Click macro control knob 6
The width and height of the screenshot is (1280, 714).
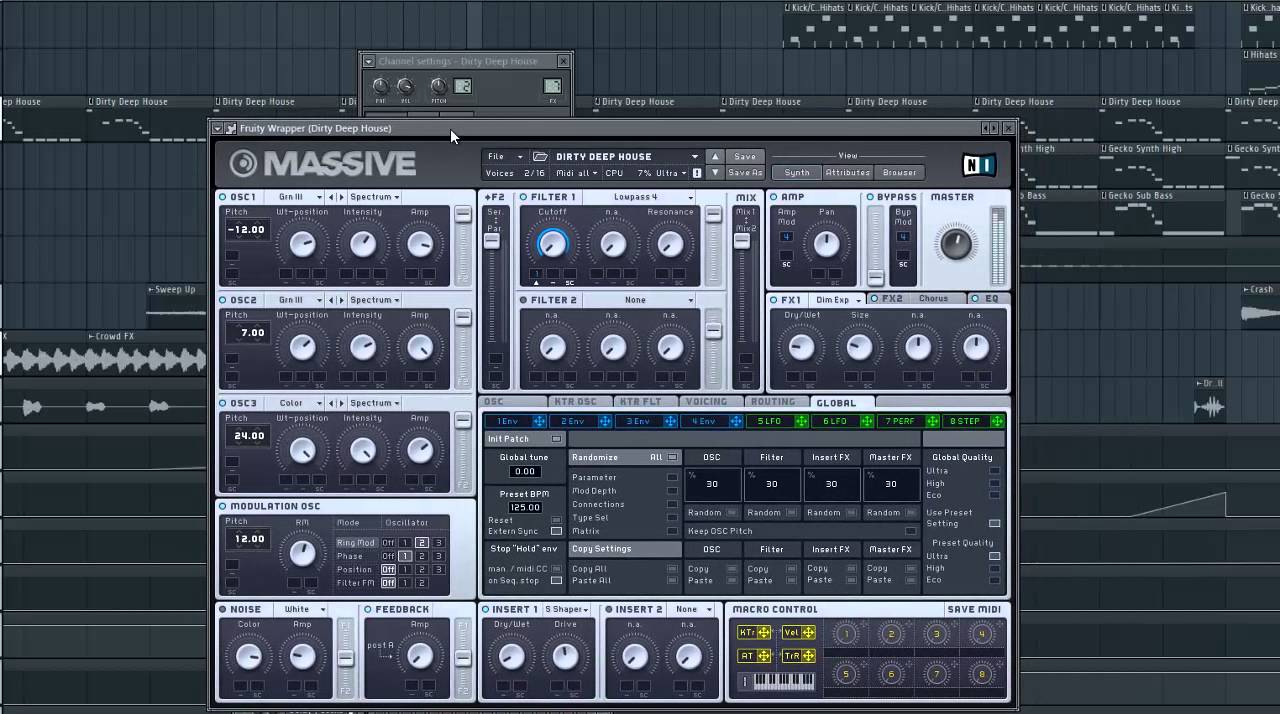click(891, 674)
